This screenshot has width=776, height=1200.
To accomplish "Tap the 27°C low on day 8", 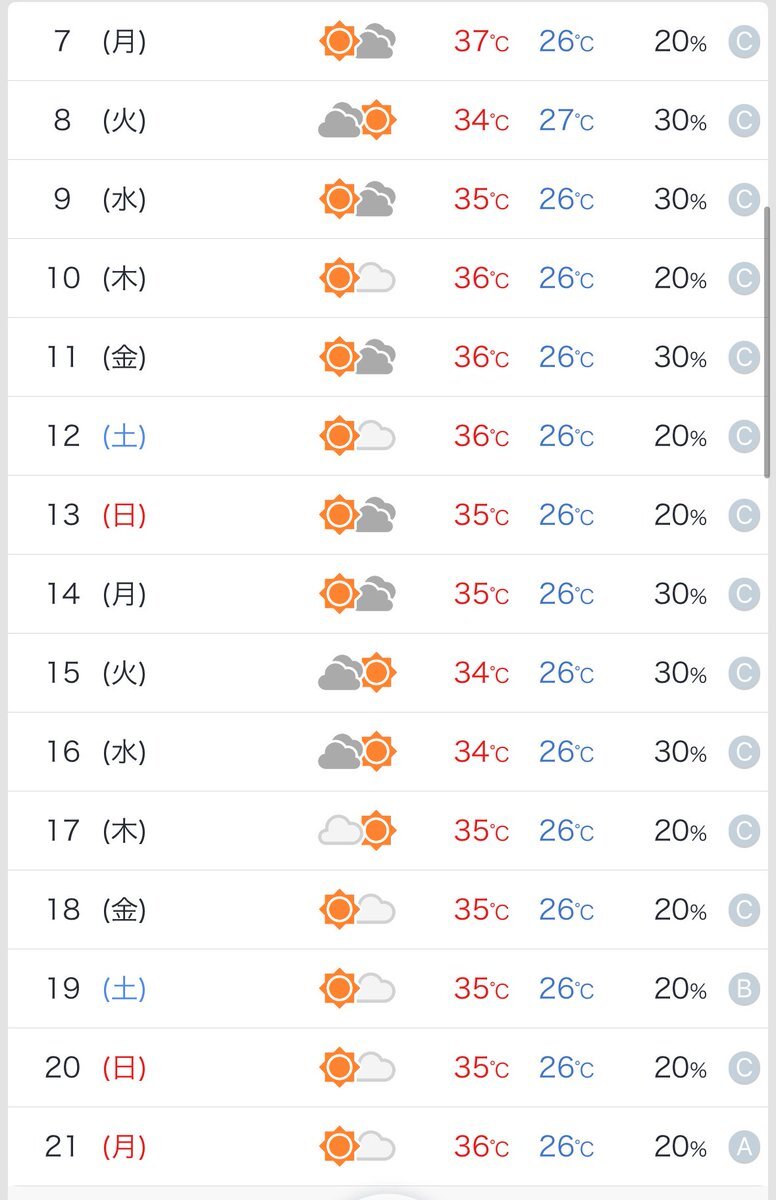I will tap(566, 121).
